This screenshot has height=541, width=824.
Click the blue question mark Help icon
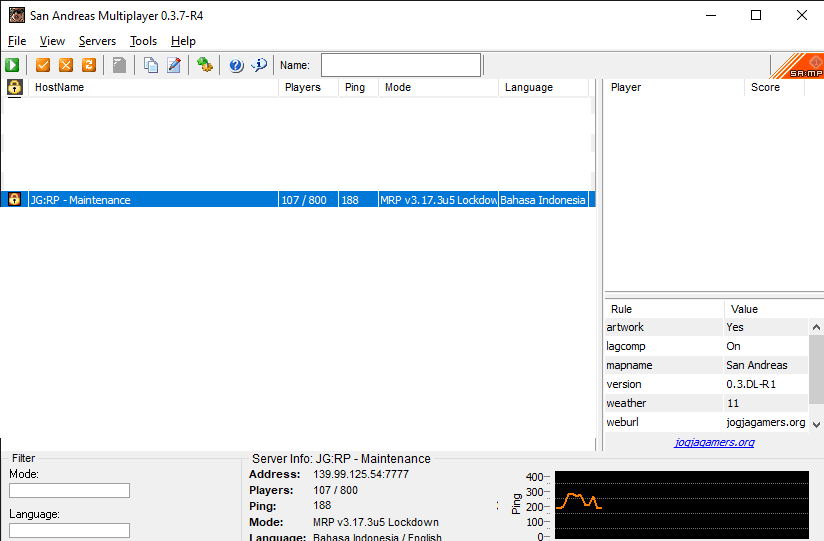[236, 65]
